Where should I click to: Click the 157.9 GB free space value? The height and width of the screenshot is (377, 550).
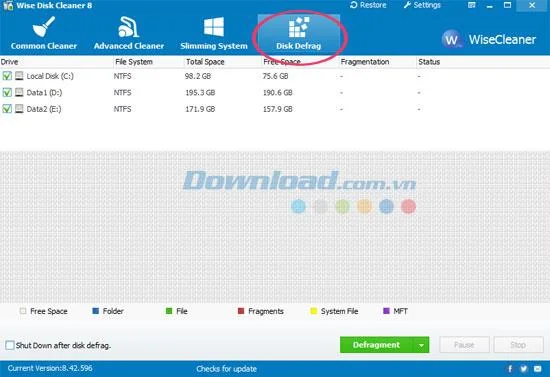(278, 109)
